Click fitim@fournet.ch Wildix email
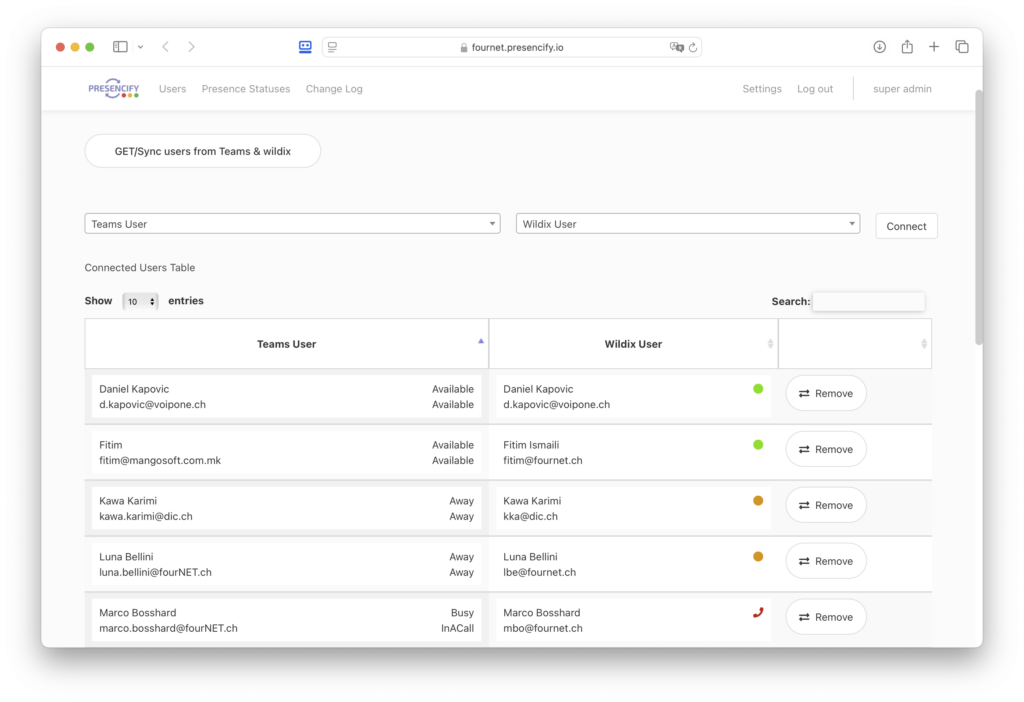The height and width of the screenshot is (702, 1024). (543, 460)
